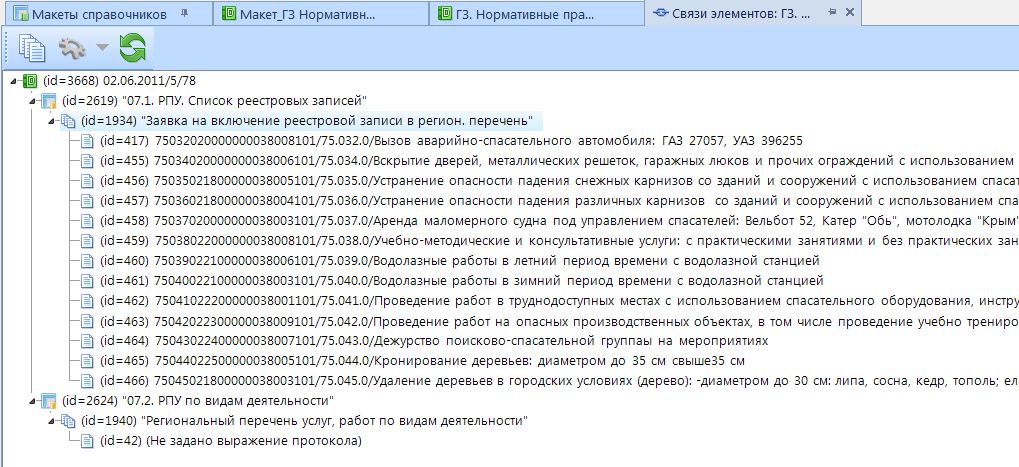The image size is (1019, 467).
Task: Collapse the 07.2. РПУ по видам деятельности node
Action: coord(30,401)
